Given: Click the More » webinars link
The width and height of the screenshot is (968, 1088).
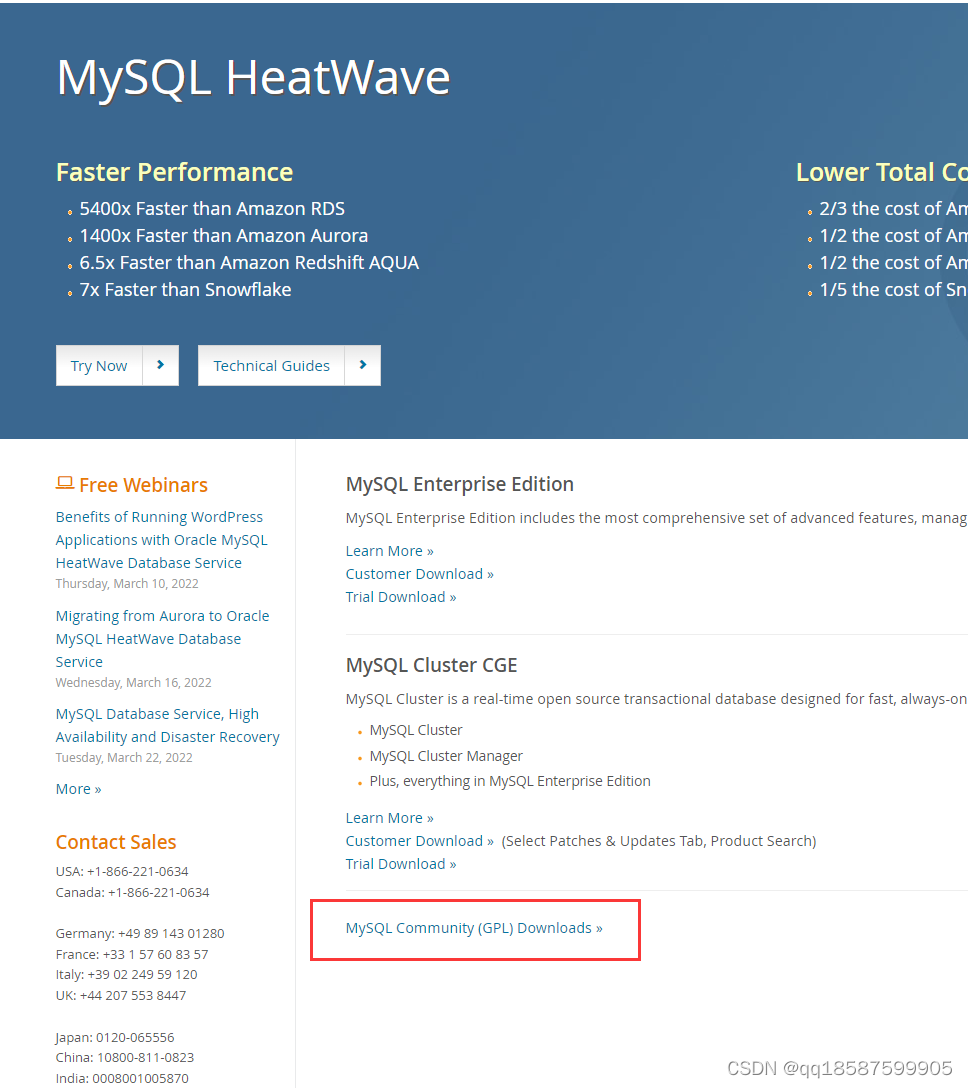Looking at the screenshot, I should tap(78, 789).
